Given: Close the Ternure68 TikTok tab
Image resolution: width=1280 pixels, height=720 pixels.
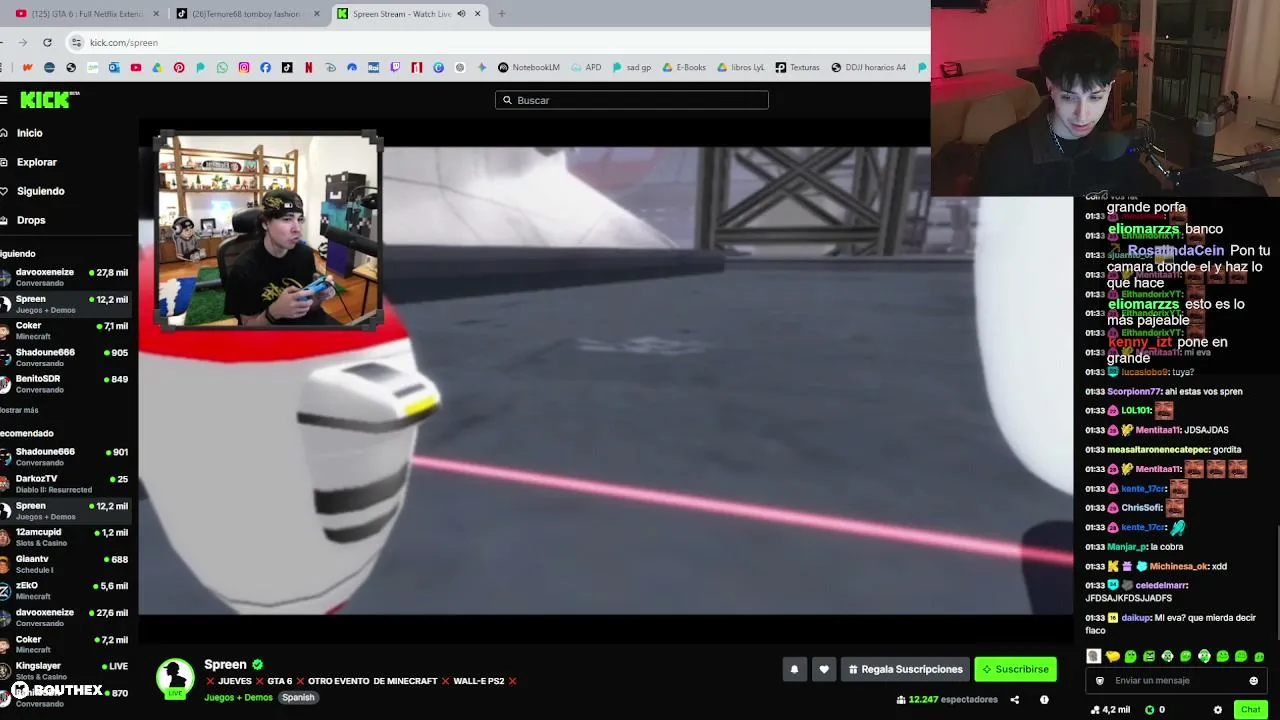Looking at the screenshot, I should coord(317,14).
